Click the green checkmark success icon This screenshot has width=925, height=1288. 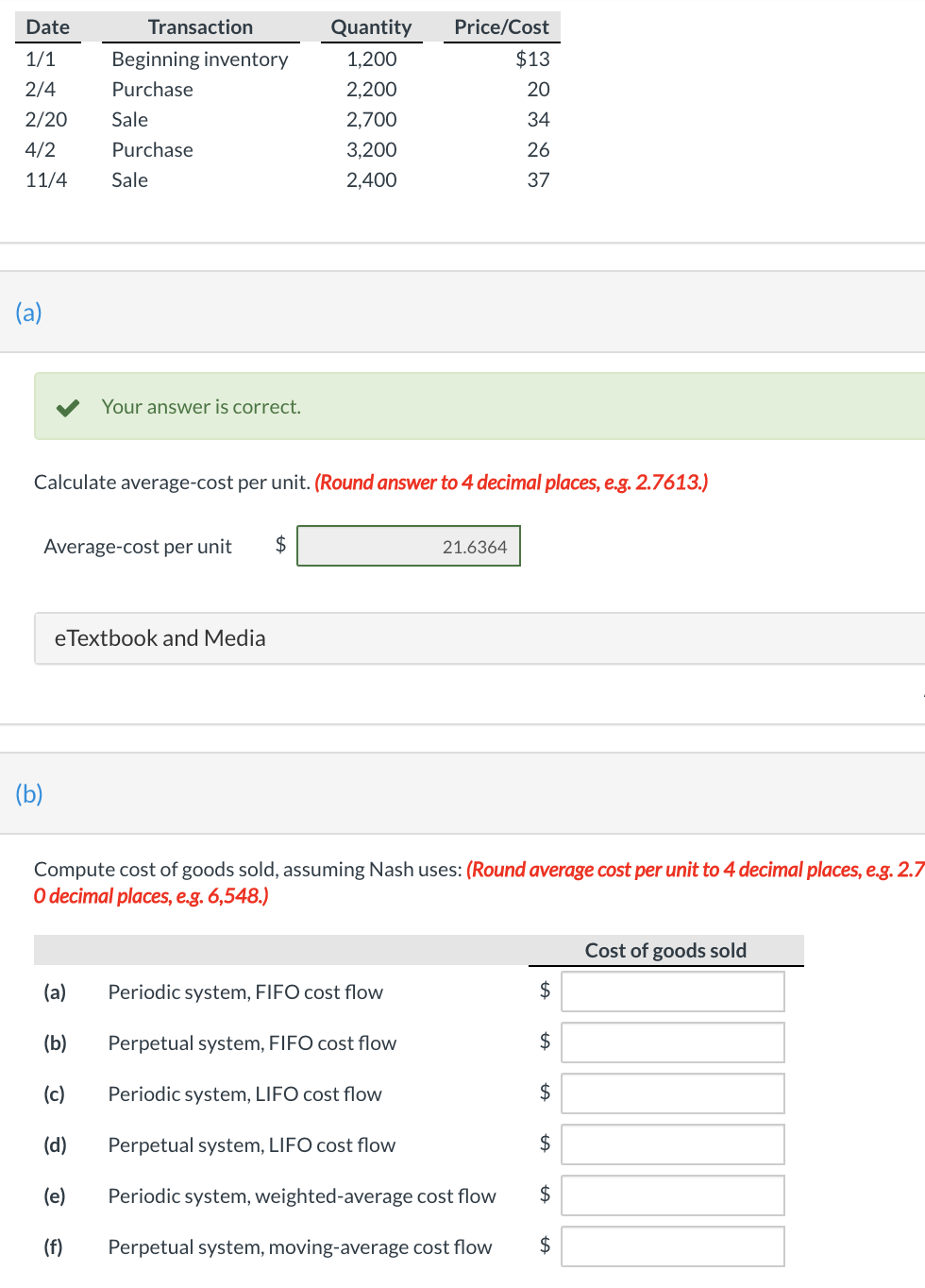click(67, 406)
